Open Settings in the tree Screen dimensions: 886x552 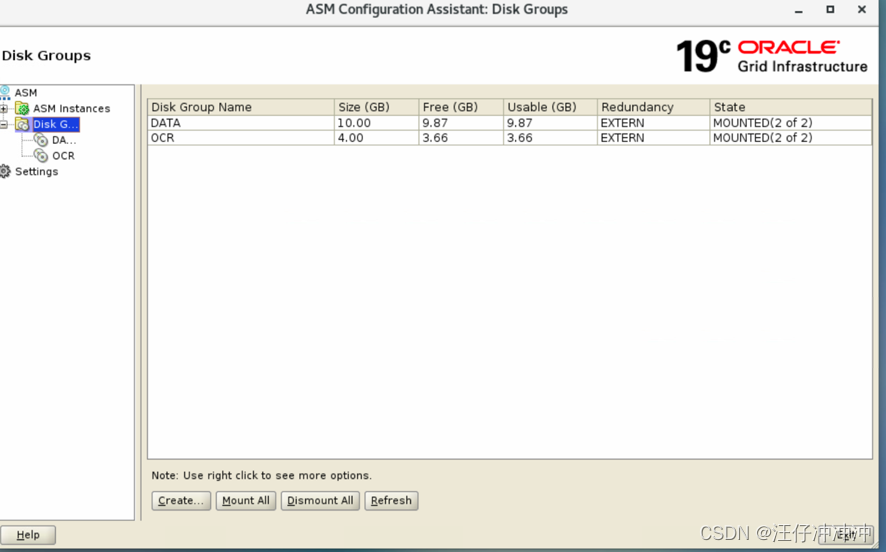(36, 171)
